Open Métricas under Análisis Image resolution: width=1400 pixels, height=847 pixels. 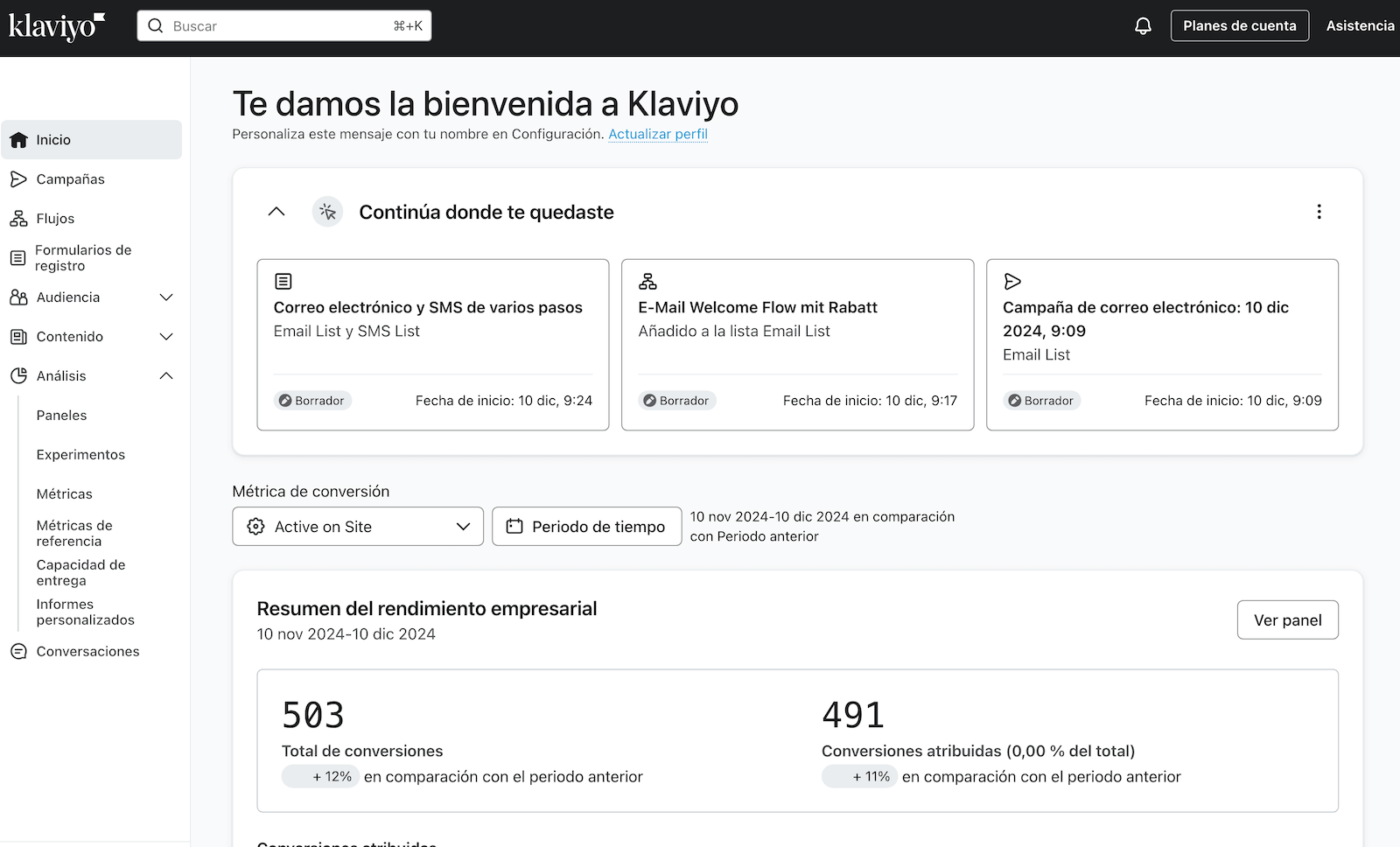coord(64,494)
